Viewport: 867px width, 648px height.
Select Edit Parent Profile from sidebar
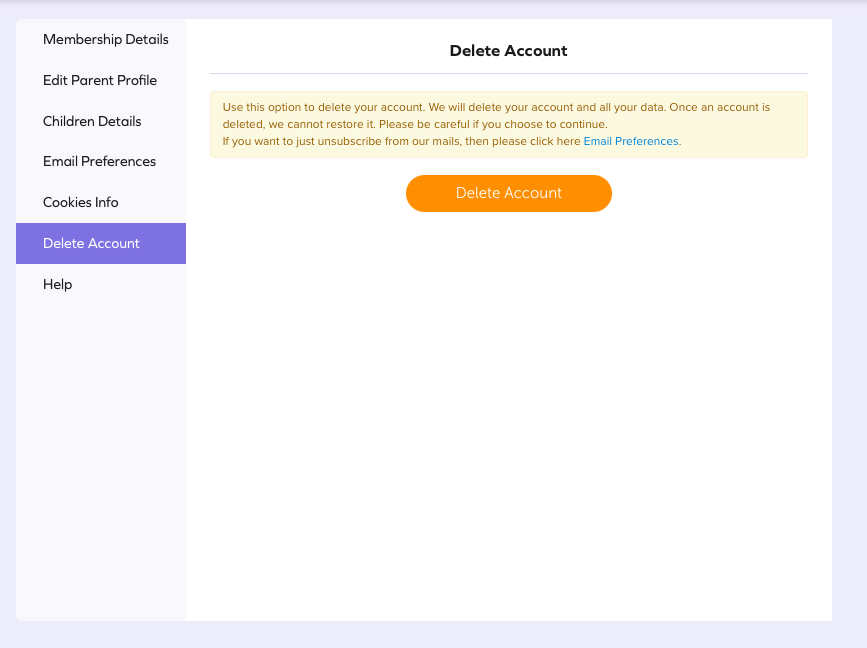coord(99,80)
